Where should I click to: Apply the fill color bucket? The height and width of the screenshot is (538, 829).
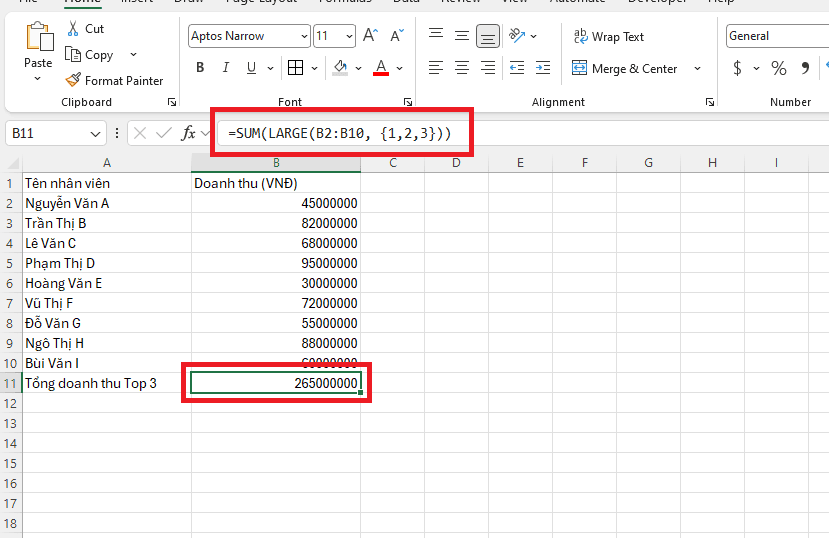tap(340, 68)
